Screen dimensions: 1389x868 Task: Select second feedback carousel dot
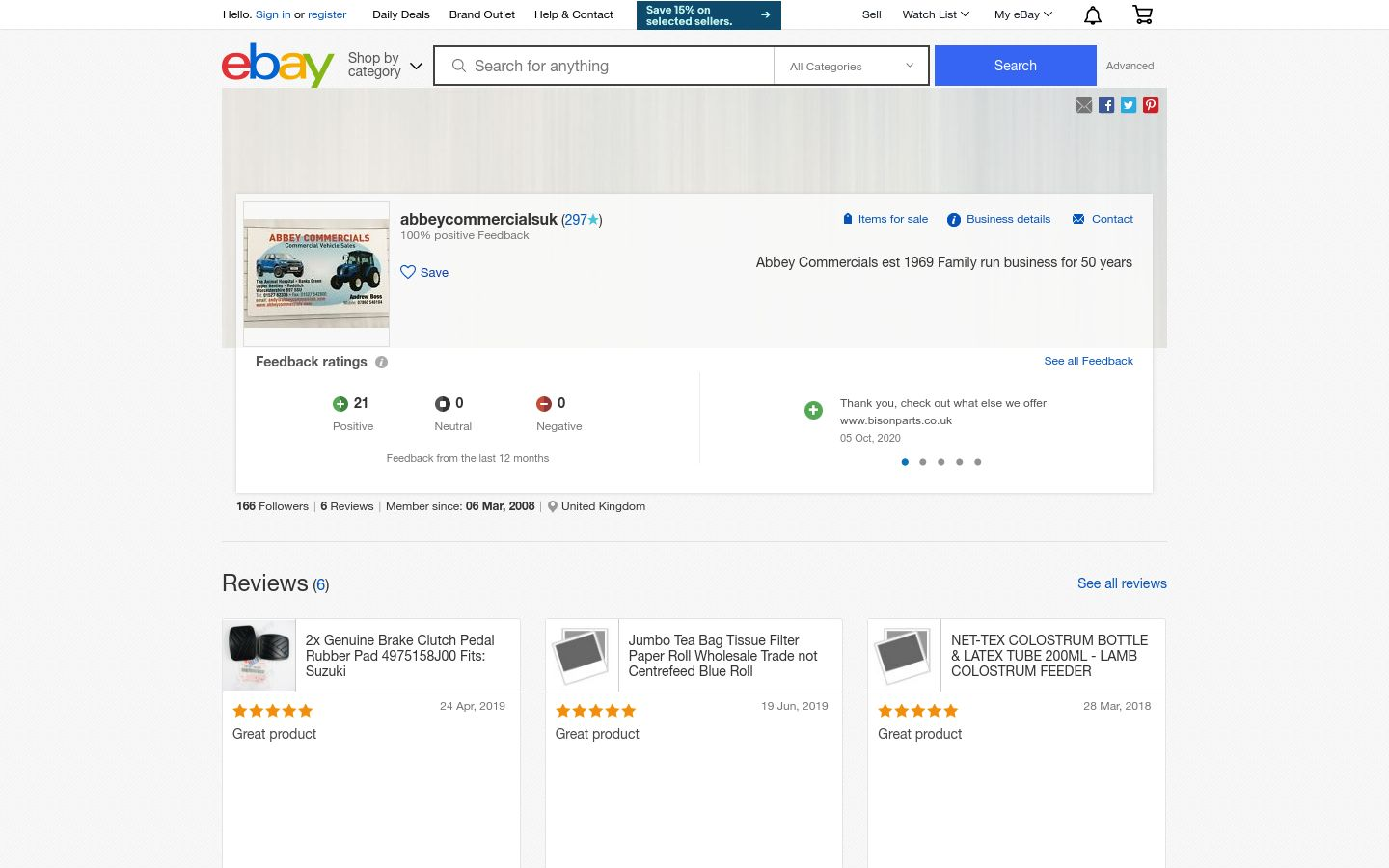(923, 462)
